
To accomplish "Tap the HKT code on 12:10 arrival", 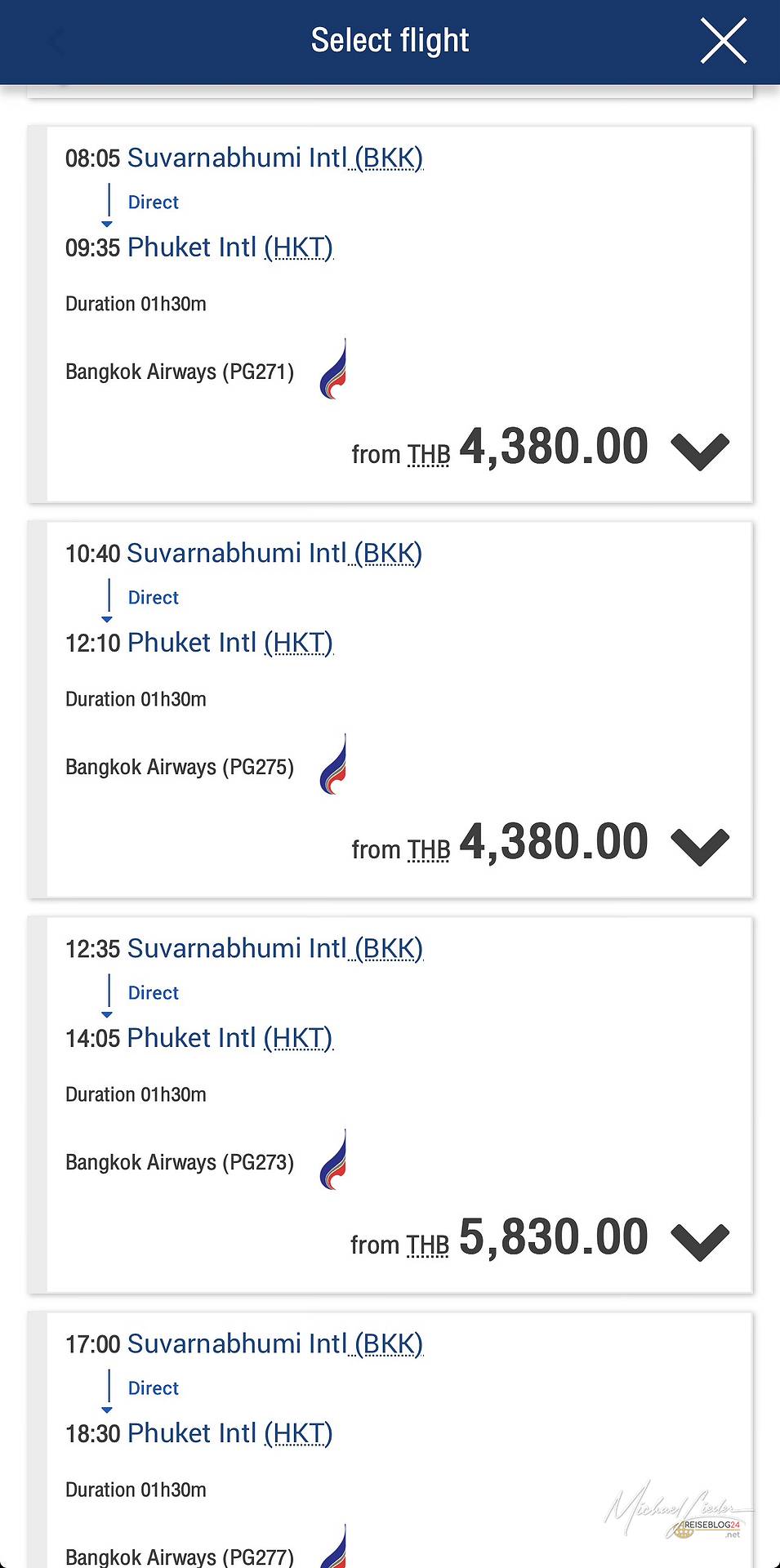I will coord(299,643).
